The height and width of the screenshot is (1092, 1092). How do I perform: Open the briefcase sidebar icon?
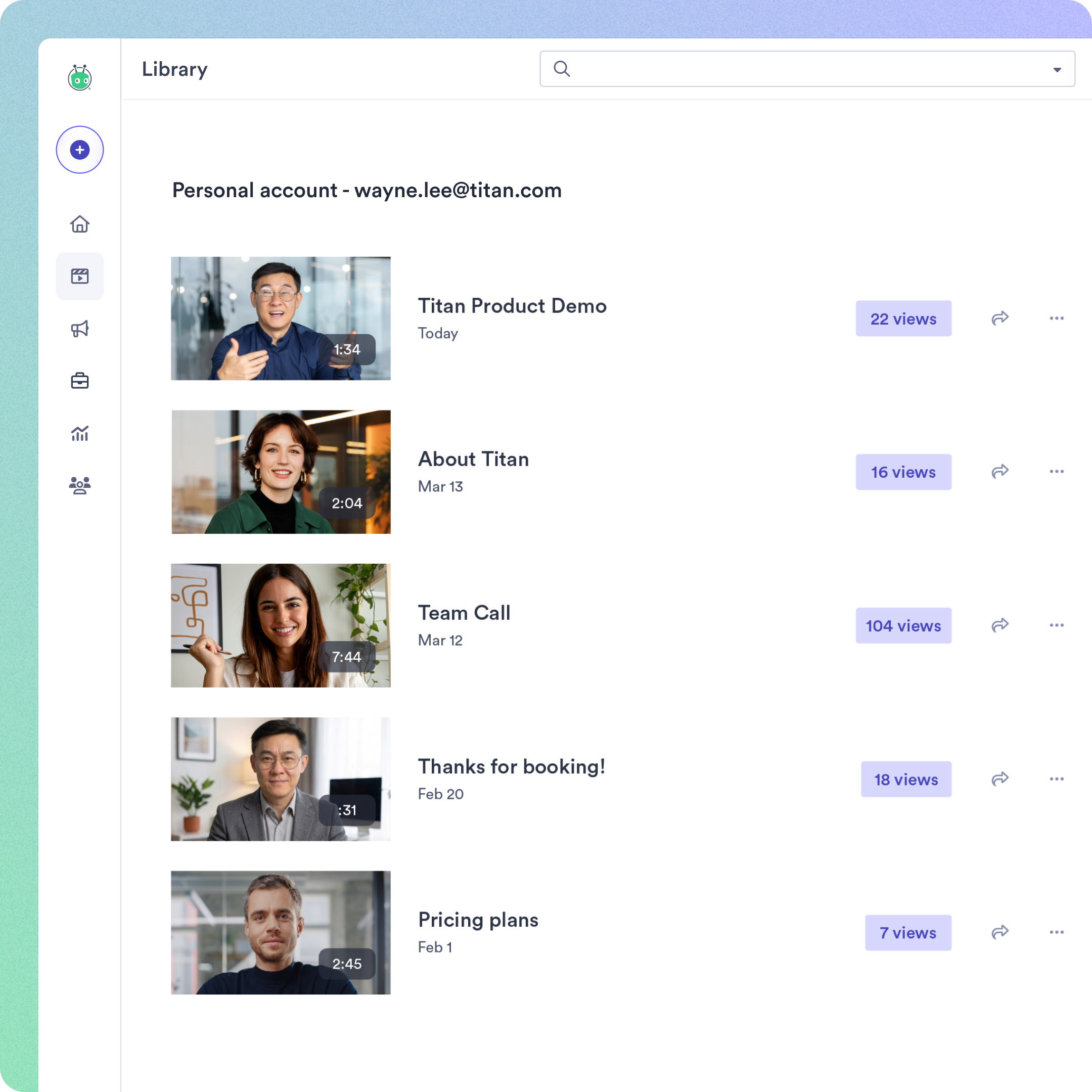tap(80, 380)
